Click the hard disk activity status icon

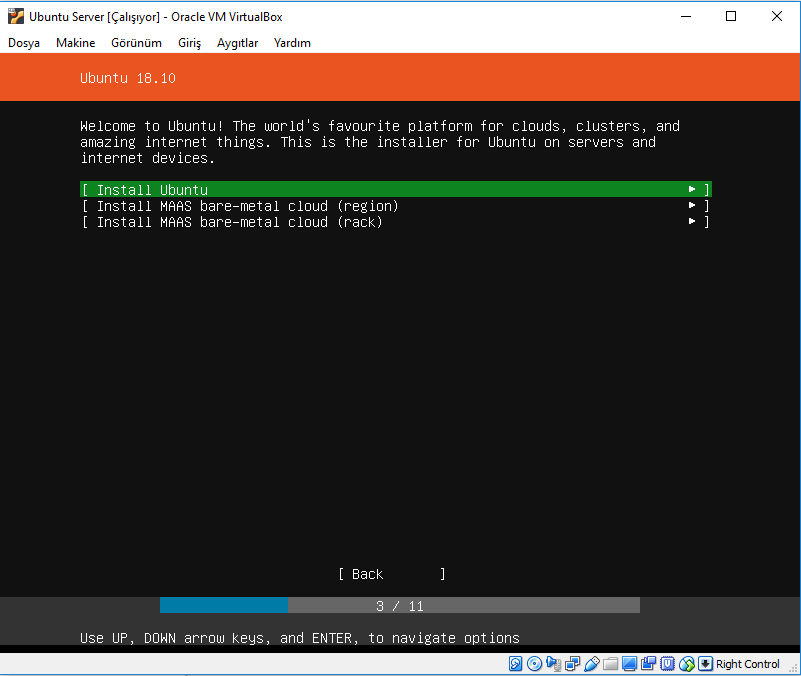coord(515,664)
